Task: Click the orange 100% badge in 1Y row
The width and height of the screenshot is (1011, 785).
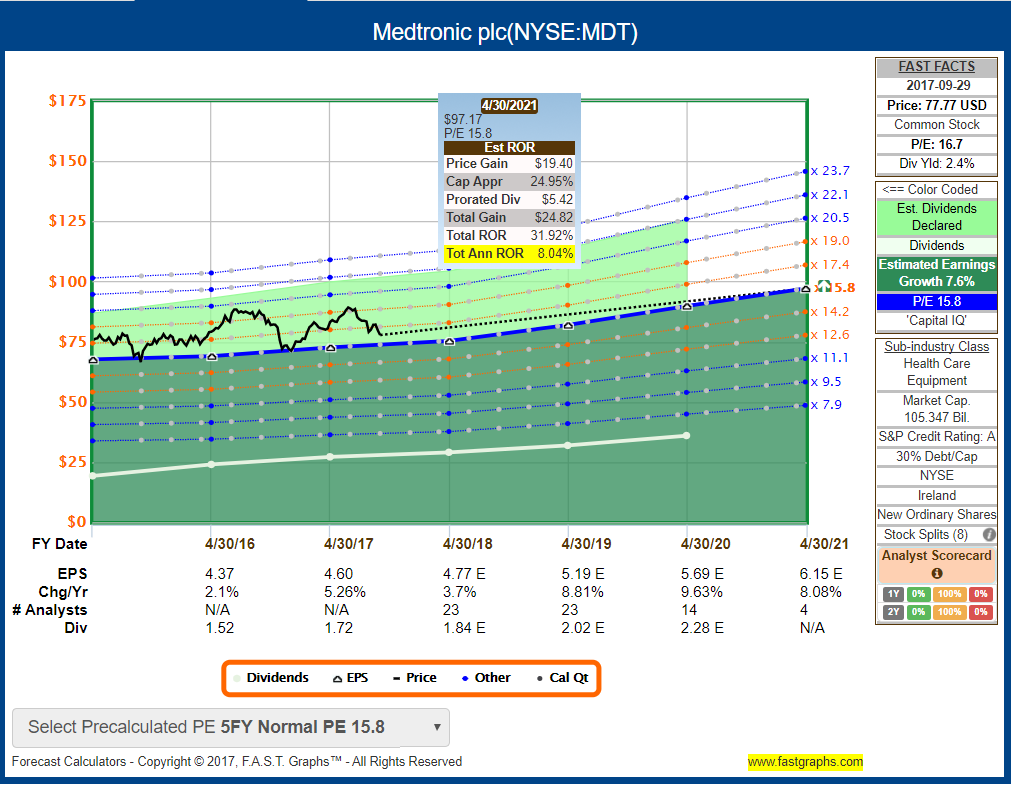Action: tap(949, 594)
